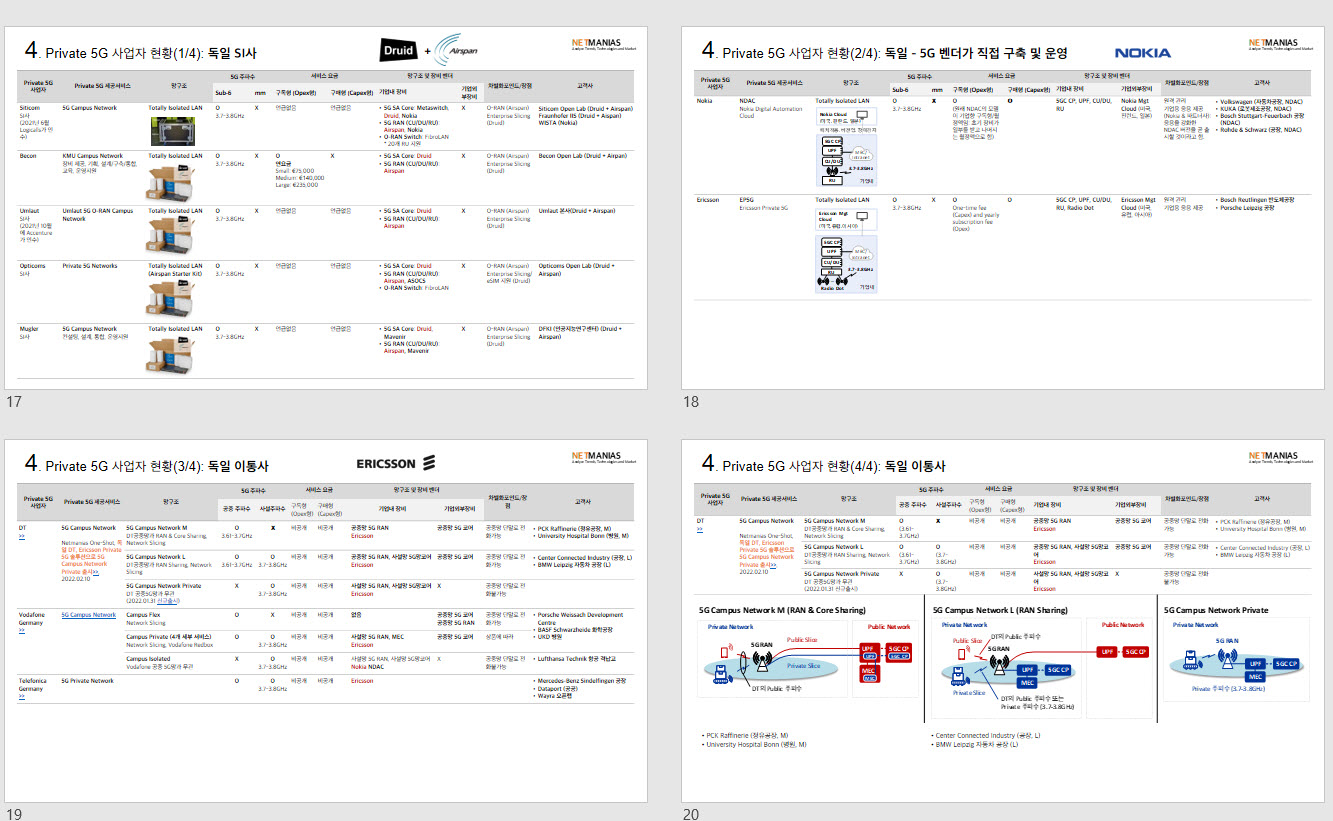Click the Nokia Cloud architecture diagram on slide 18
Image resolution: width=1333 pixels, height=821 pixels.
tap(846, 147)
